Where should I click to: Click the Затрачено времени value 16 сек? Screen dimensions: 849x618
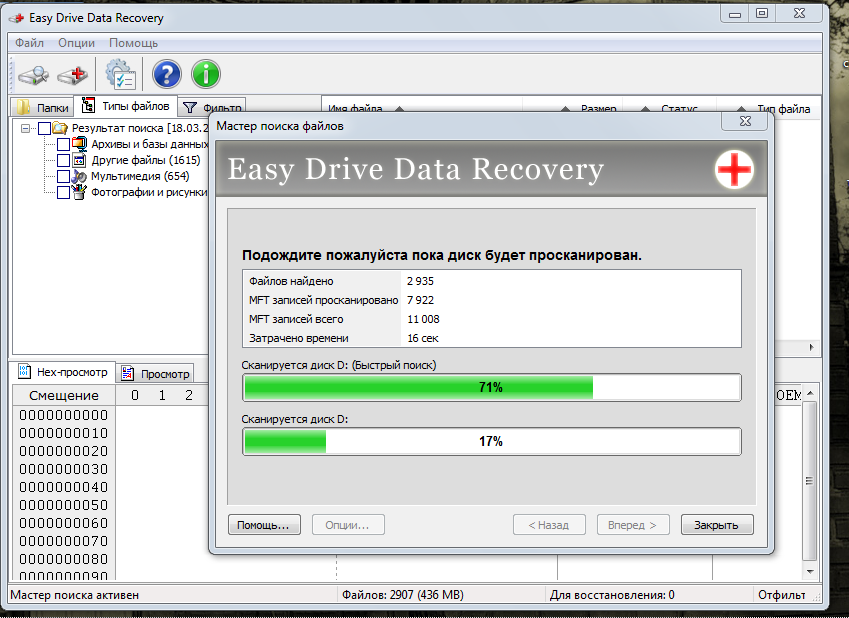point(422,338)
